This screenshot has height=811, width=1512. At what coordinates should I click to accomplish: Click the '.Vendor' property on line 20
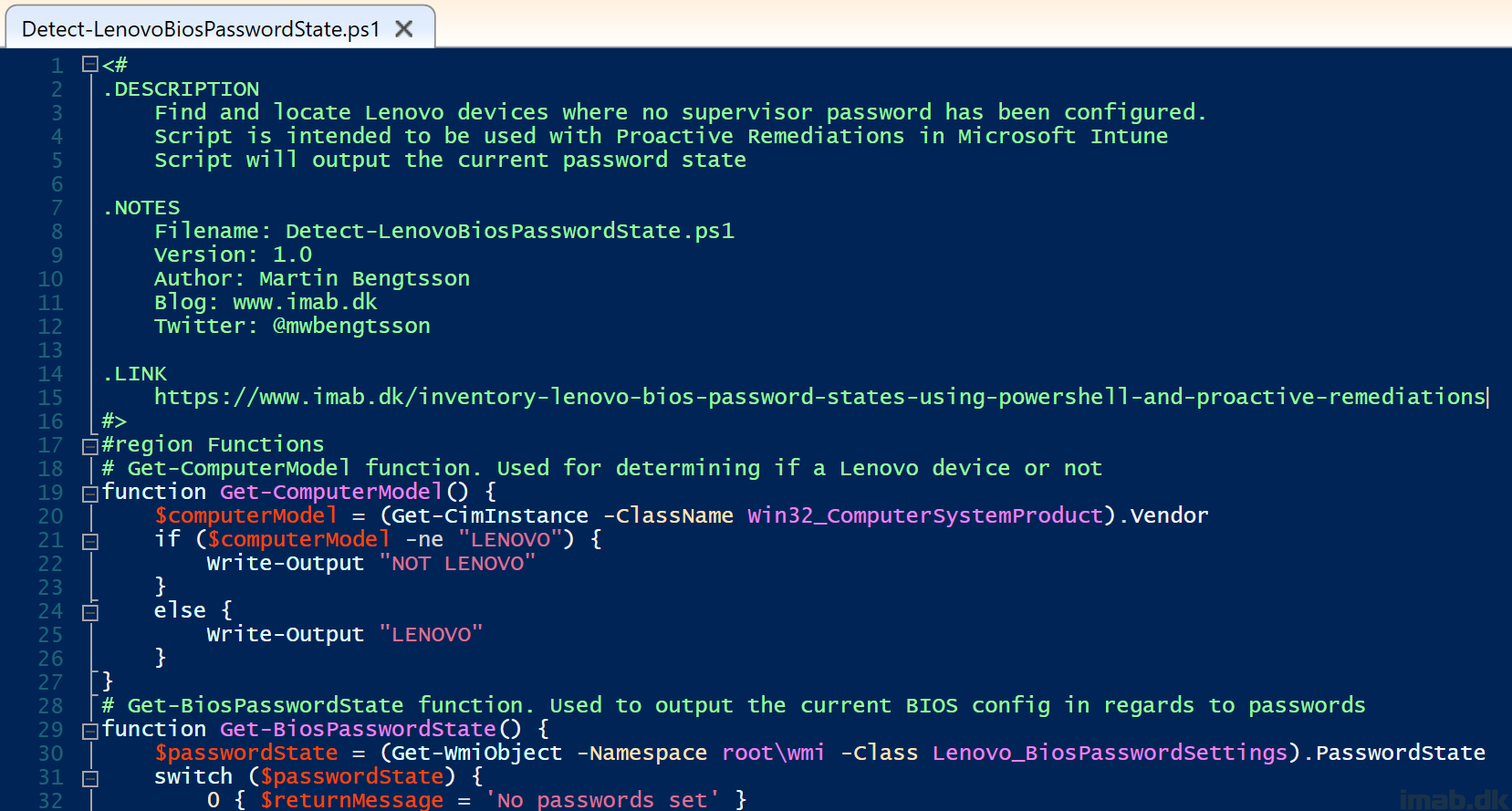click(1163, 515)
